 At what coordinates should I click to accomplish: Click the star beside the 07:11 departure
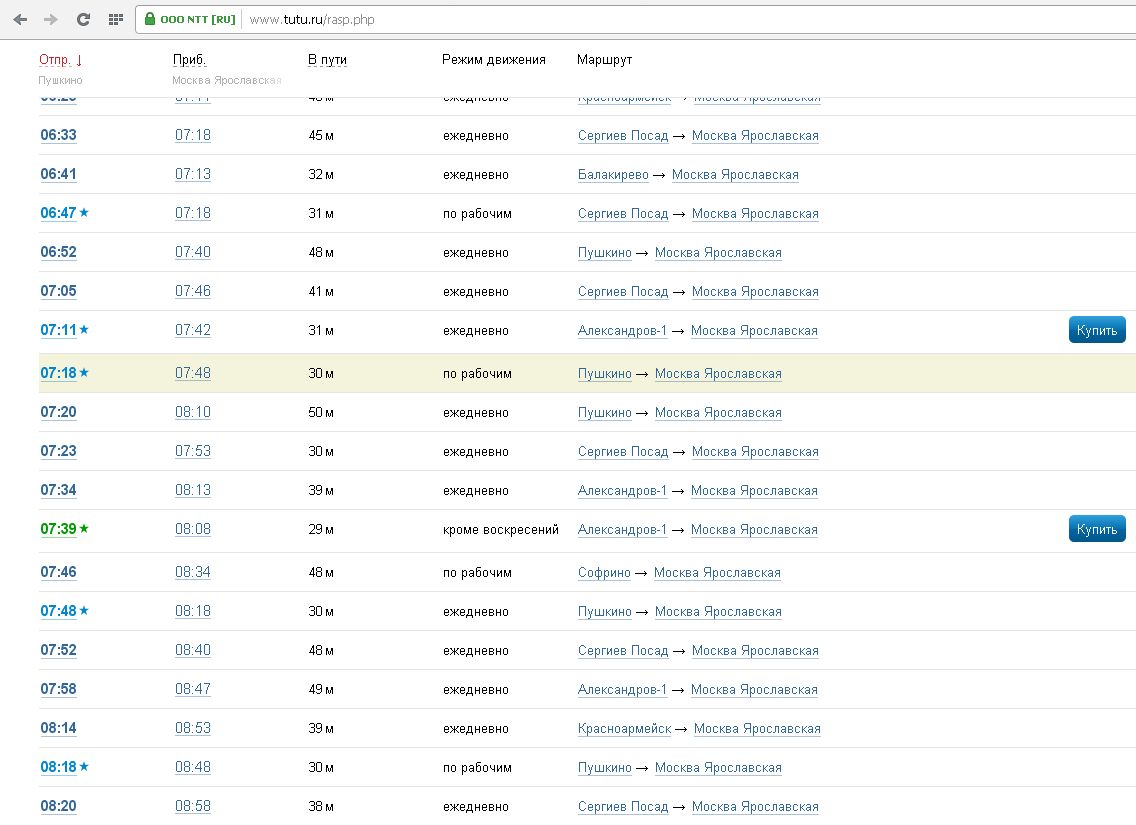point(84,330)
